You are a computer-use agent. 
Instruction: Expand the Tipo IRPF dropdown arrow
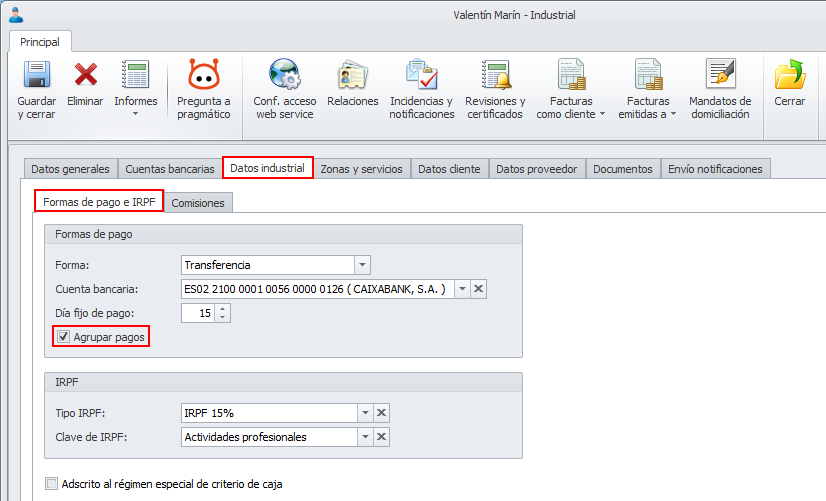coord(365,413)
